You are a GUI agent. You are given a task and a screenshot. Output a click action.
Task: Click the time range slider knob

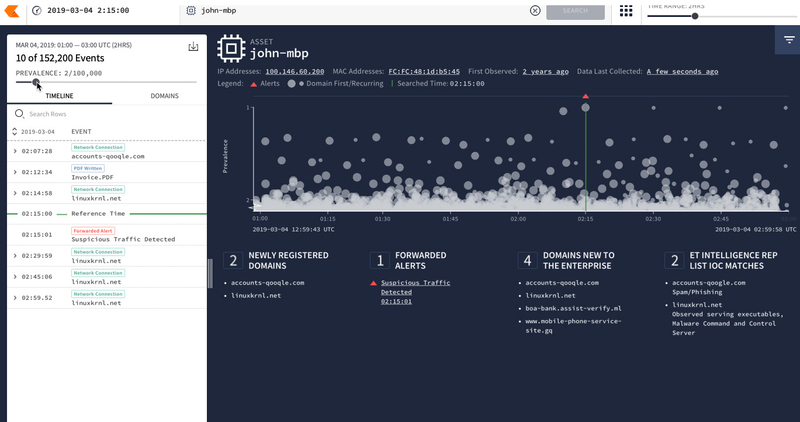[695, 16]
